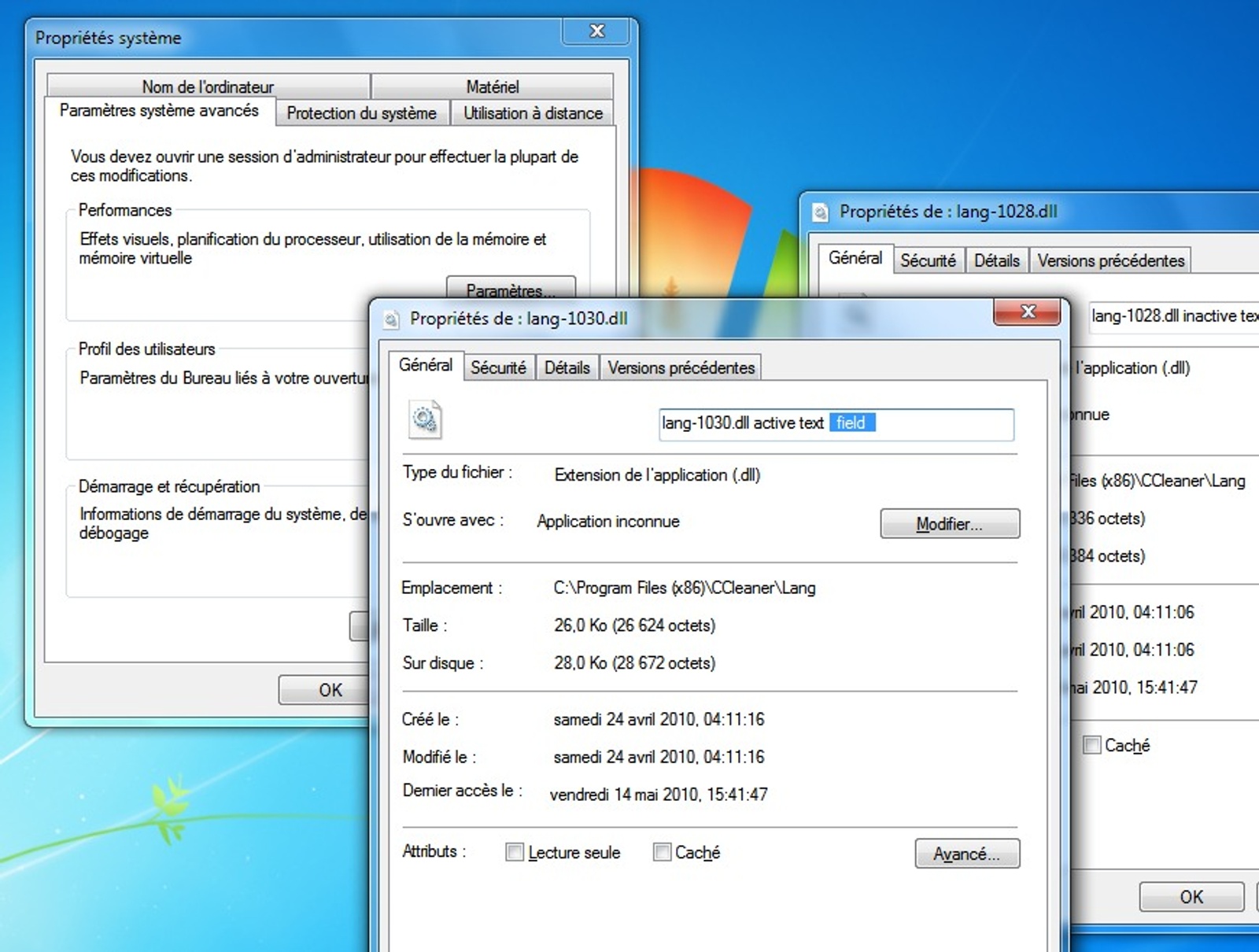The width and height of the screenshot is (1259, 952).
Task: Enable Caché in the lang-1028.dll dialog
Action: point(1092,745)
